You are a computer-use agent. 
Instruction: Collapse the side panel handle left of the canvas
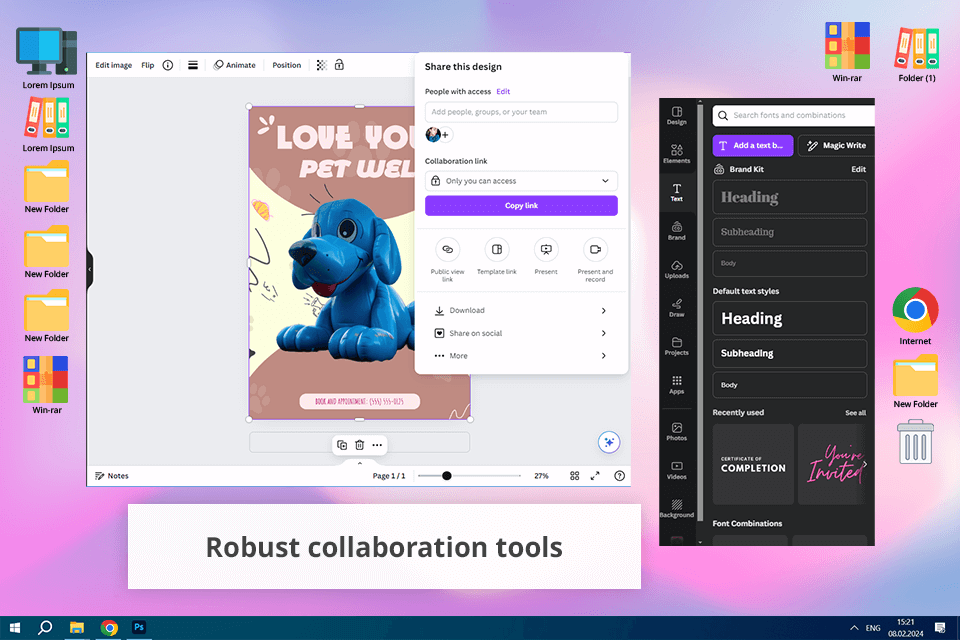89,269
